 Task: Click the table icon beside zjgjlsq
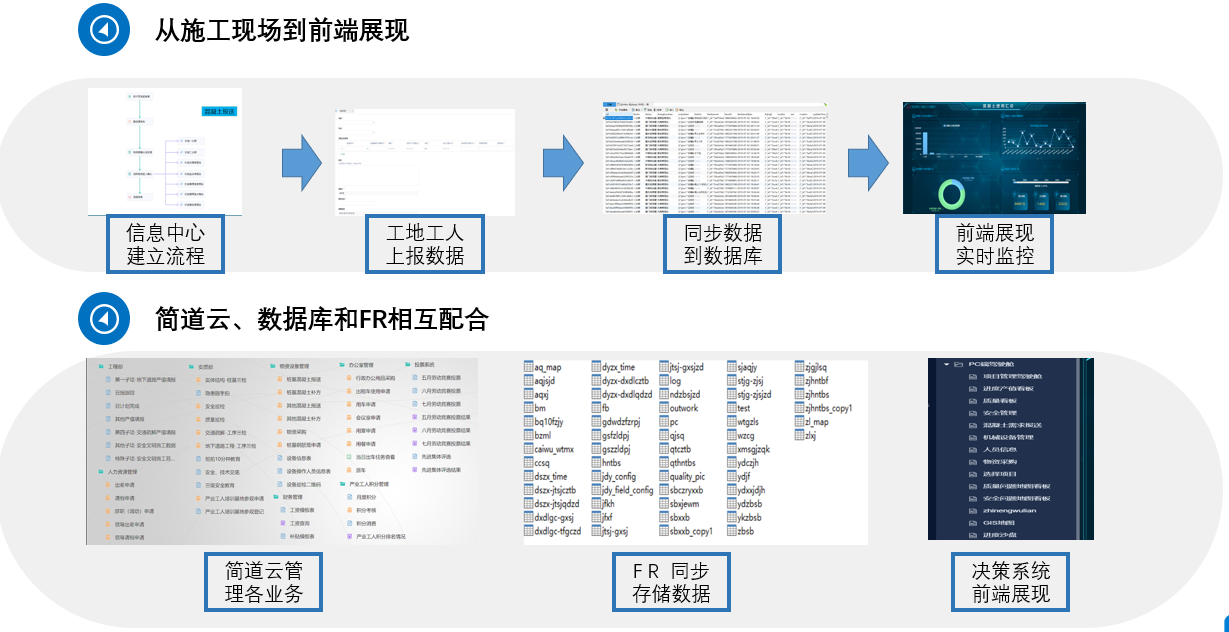(797, 368)
